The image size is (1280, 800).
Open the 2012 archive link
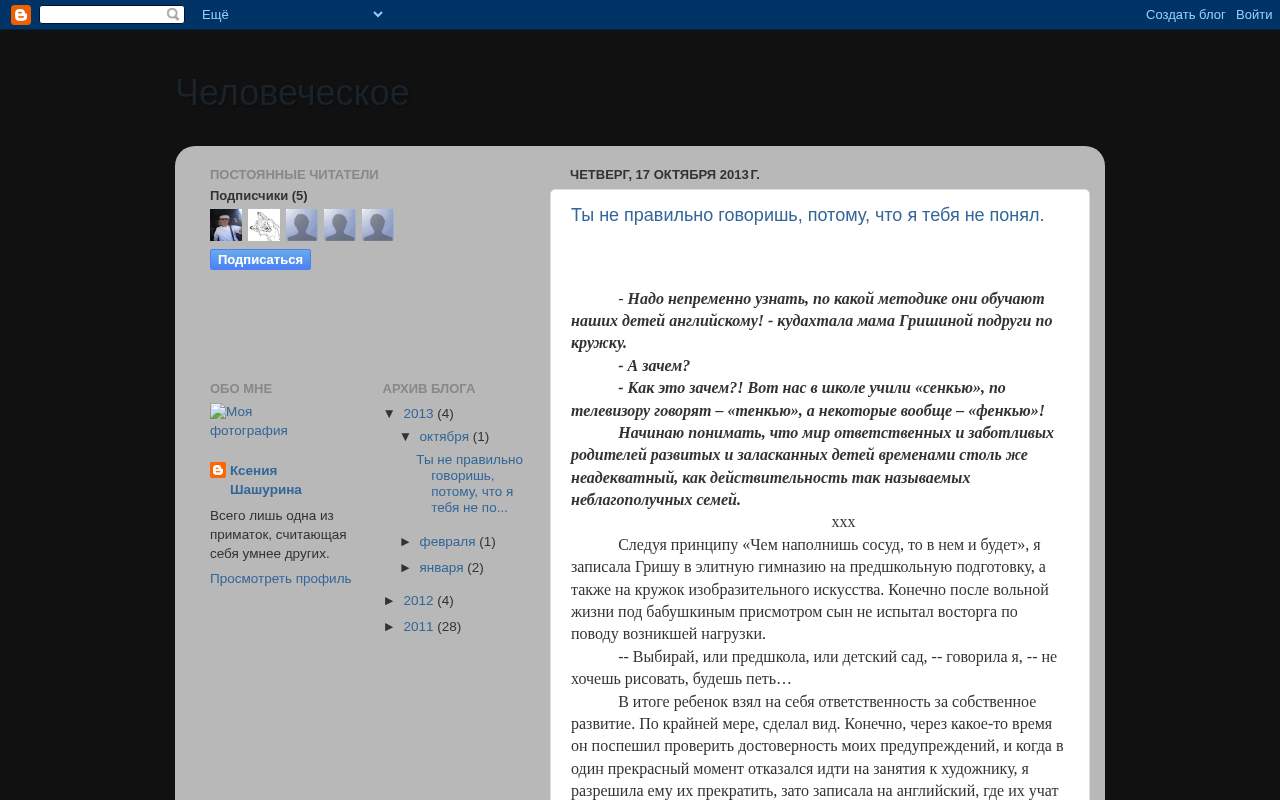[x=418, y=601]
